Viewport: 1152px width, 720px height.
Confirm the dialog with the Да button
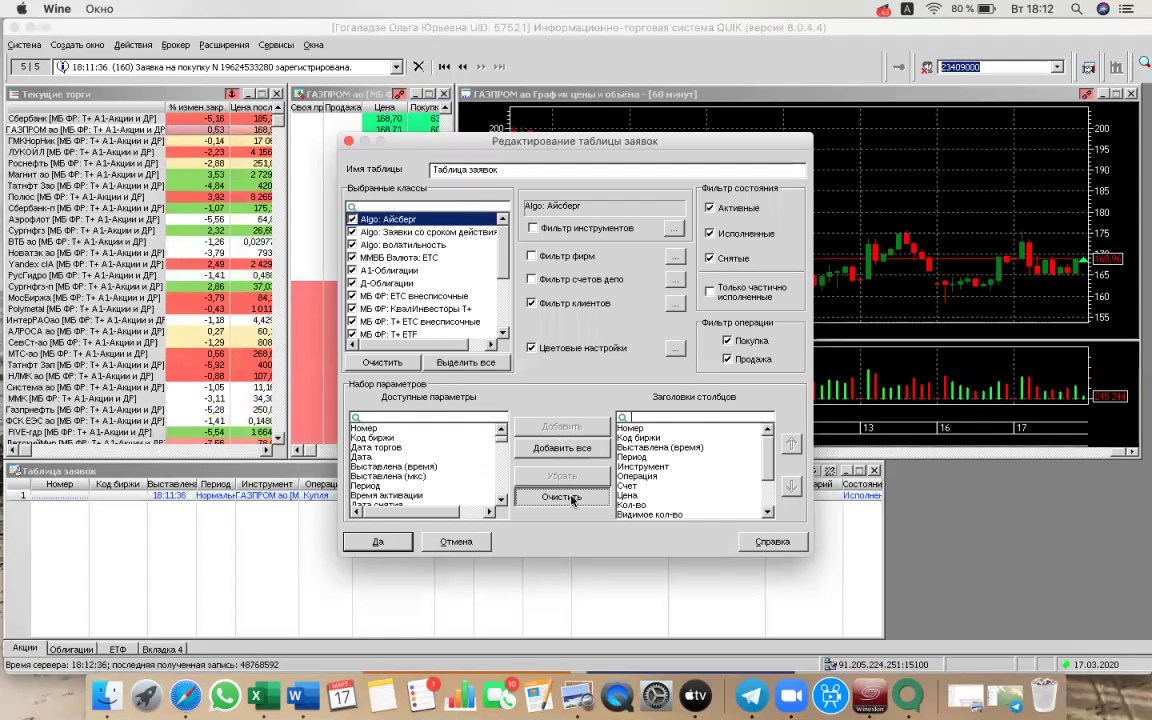click(378, 541)
